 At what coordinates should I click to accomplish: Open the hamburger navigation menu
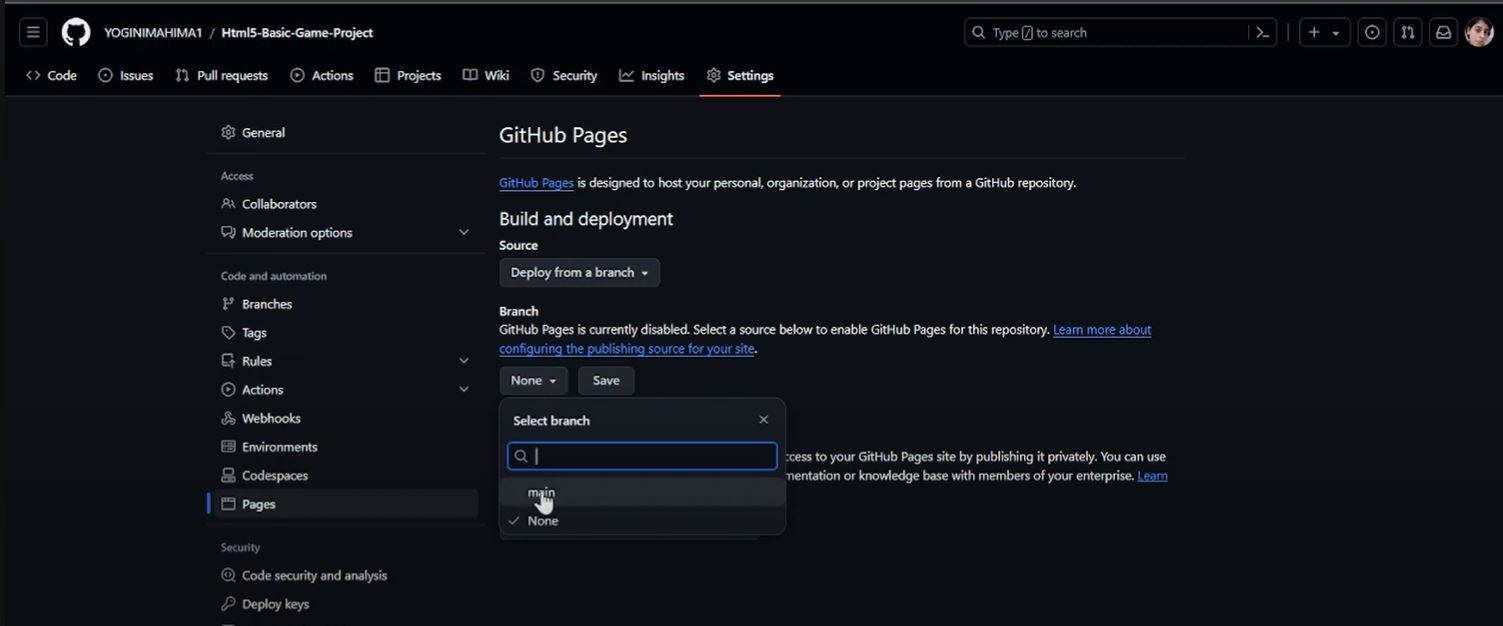coord(33,32)
